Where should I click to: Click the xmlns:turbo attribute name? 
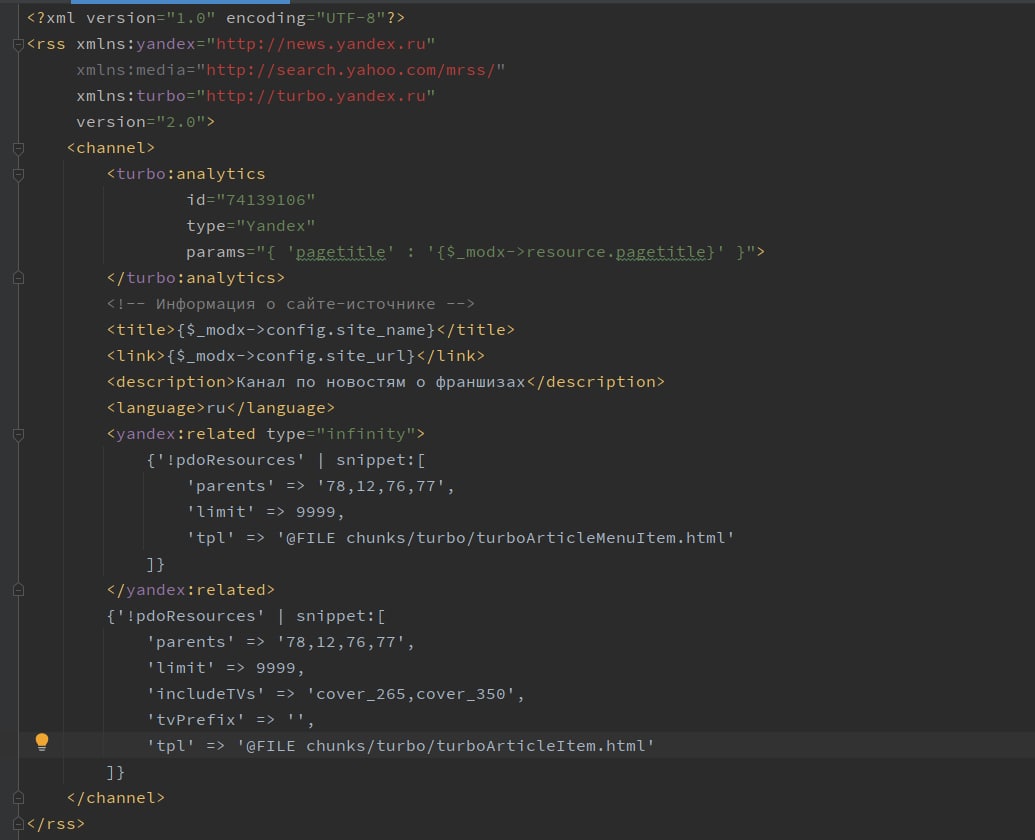coord(131,96)
